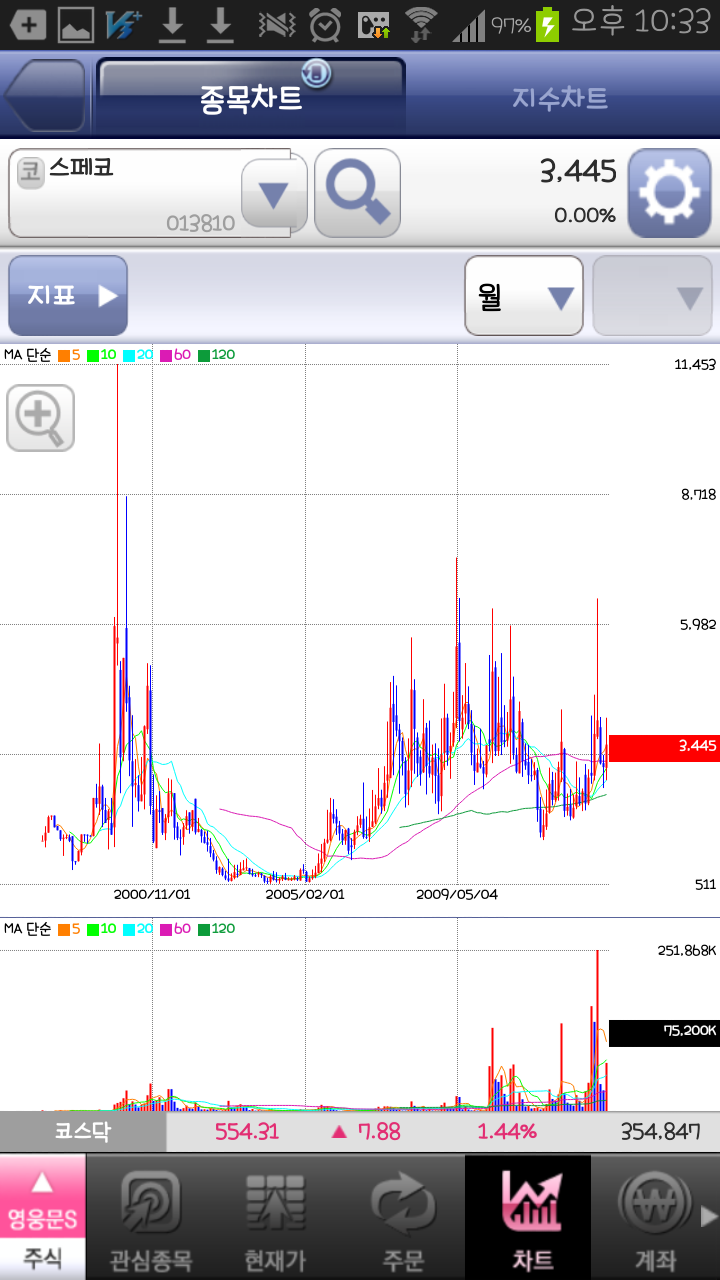Open the 종목차트 tab
Viewport: 720px width, 1280px height.
pyautogui.click(x=251, y=97)
